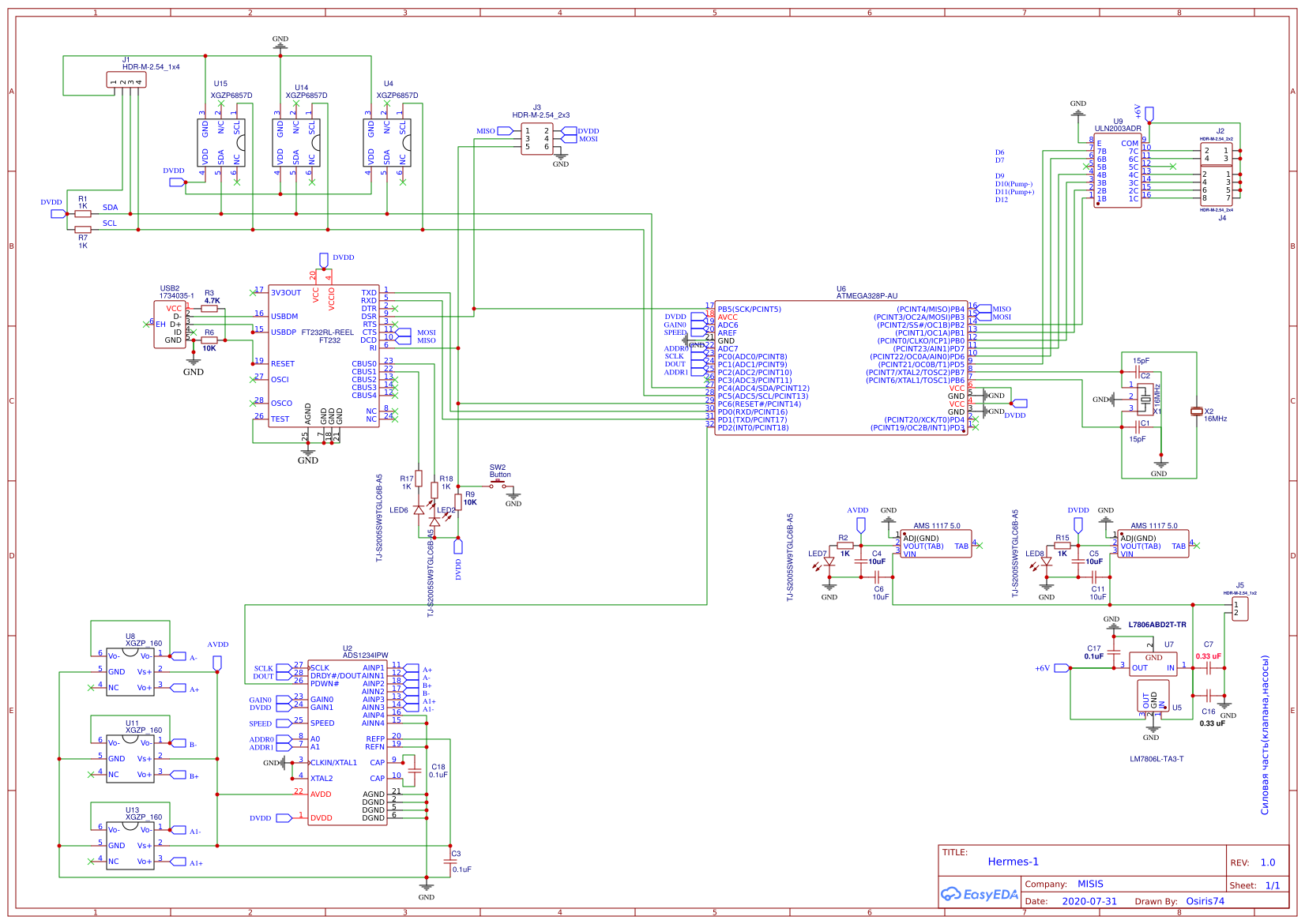
Task: Select the U7 L7806 voltage regulator
Action: pyautogui.click(x=1153, y=663)
